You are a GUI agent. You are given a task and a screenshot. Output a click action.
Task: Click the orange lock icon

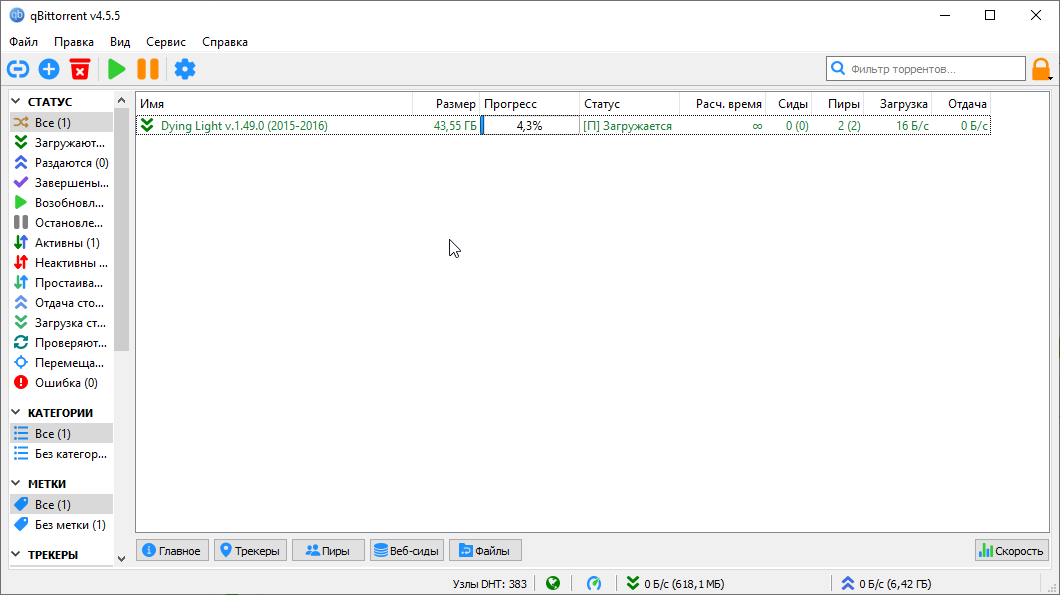1041,69
